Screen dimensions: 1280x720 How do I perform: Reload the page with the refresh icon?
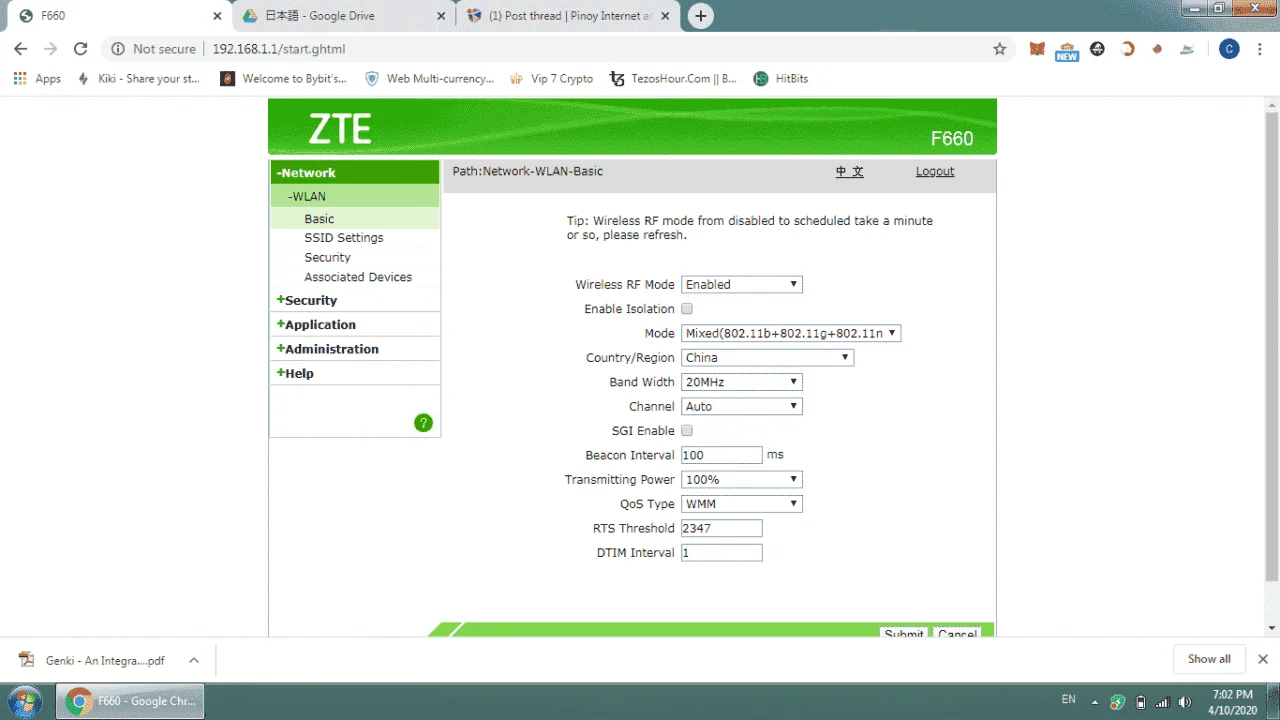point(81,49)
